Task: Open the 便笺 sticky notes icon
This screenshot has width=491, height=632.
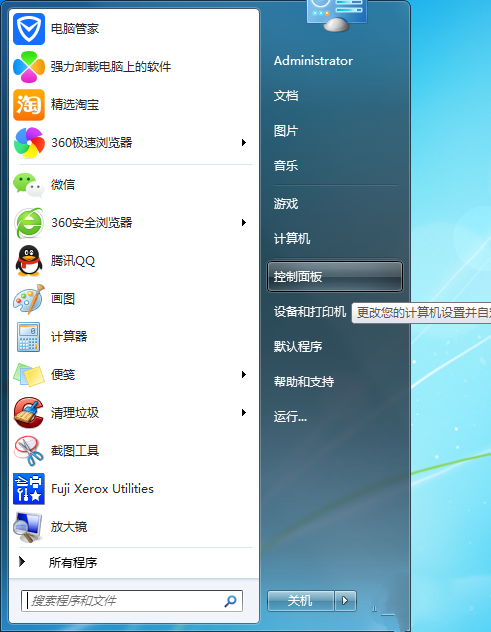Action: click(x=29, y=374)
